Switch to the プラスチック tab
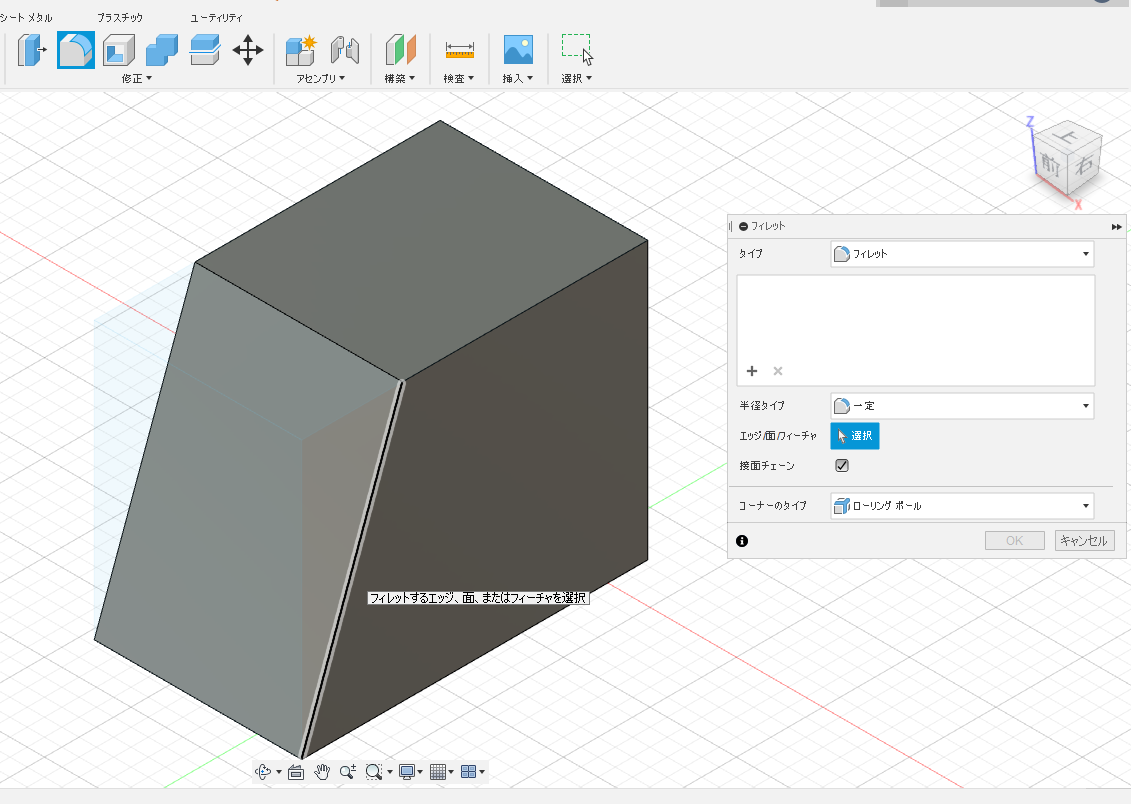Screen dimensions: 1131x804 tap(120, 17)
